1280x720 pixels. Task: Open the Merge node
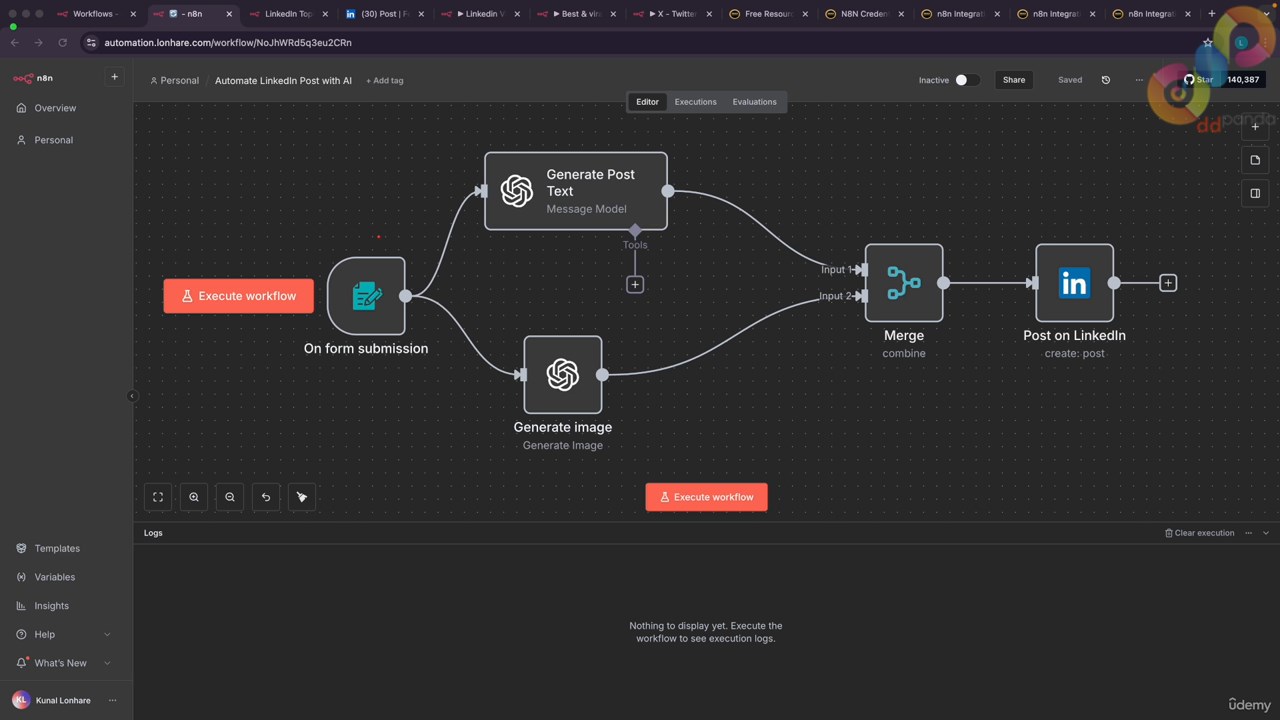click(904, 283)
